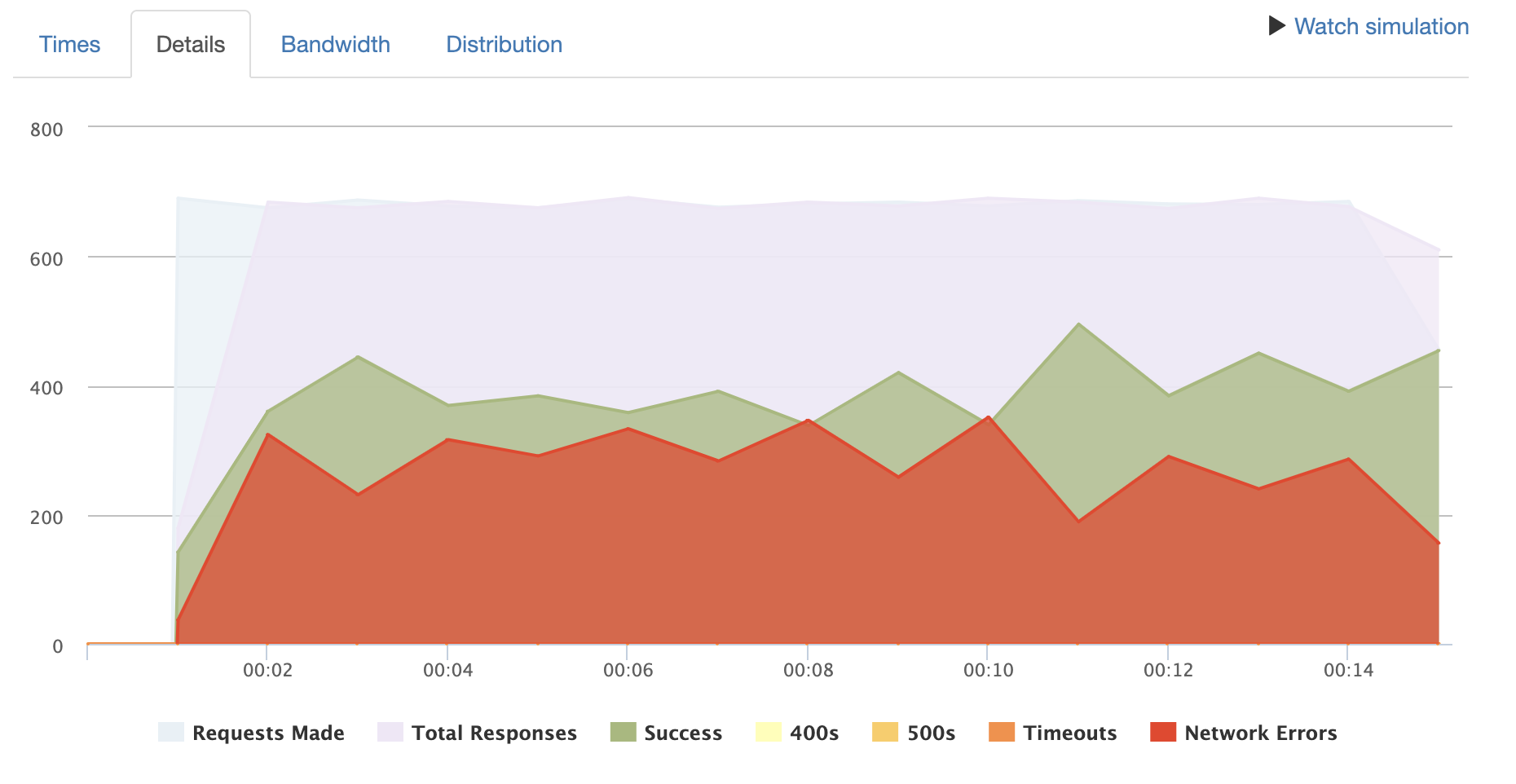Click the Timeouts legend label

tap(1070, 733)
